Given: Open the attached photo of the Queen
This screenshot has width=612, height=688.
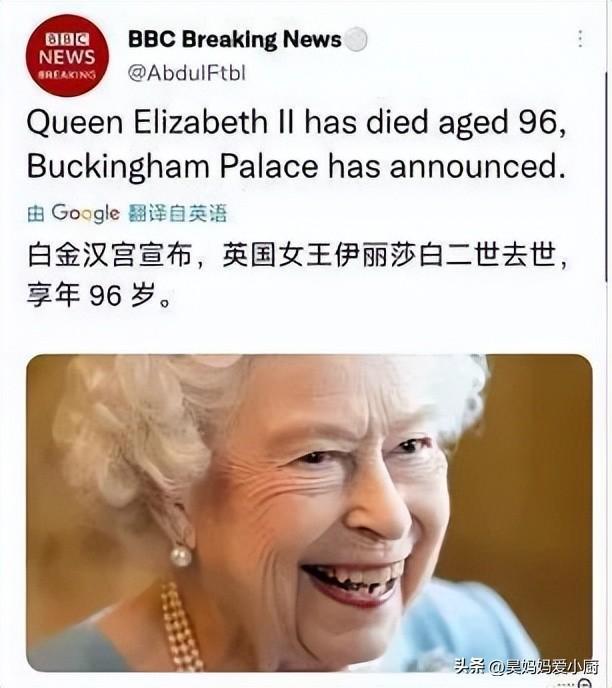Looking at the screenshot, I should pyautogui.click(x=309, y=512).
